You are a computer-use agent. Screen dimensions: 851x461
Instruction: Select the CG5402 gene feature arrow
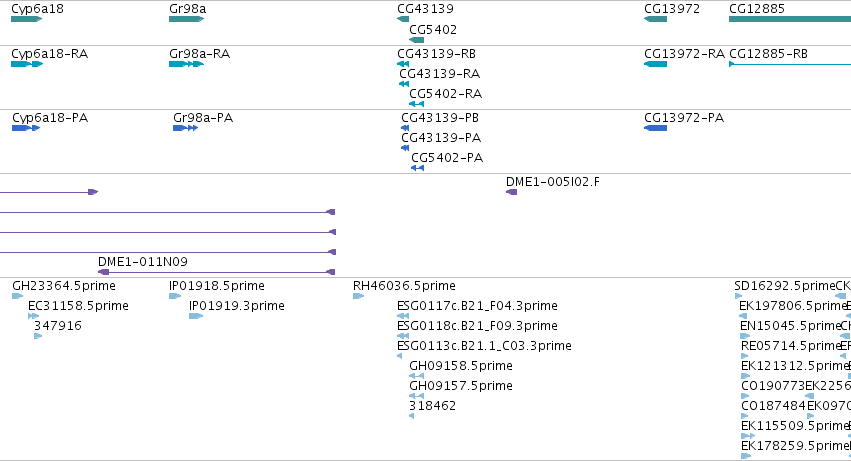click(x=416, y=40)
